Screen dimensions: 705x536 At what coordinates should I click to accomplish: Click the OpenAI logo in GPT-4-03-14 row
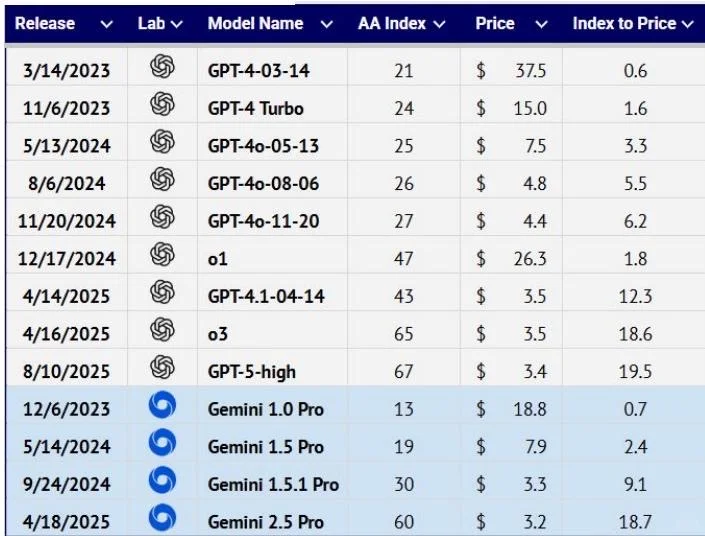coord(162,66)
